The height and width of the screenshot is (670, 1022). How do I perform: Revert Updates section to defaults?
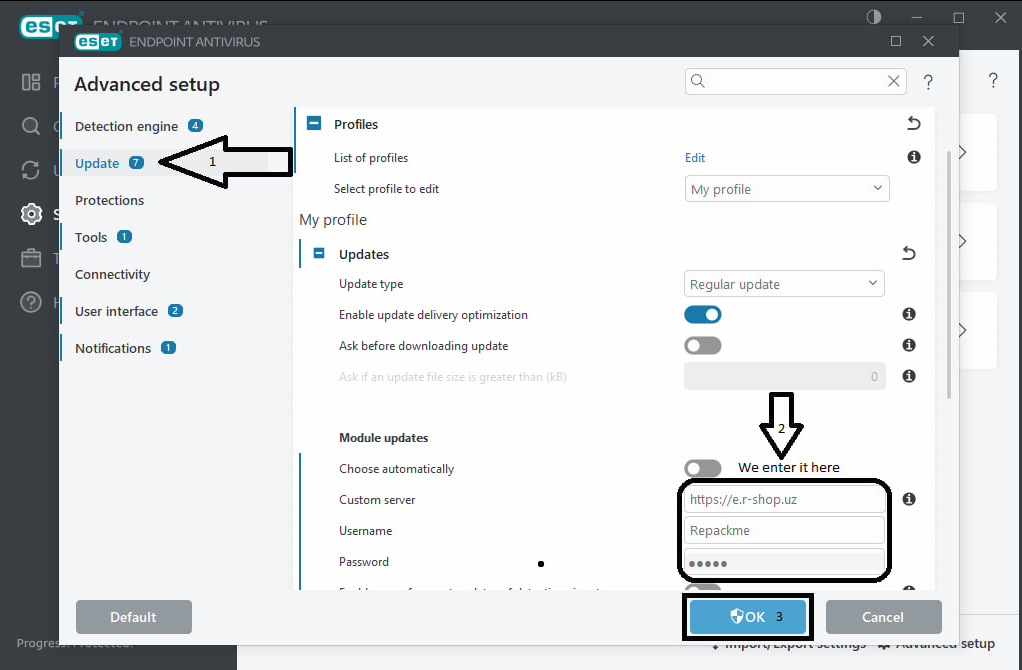pyautogui.click(x=909, y=253)
